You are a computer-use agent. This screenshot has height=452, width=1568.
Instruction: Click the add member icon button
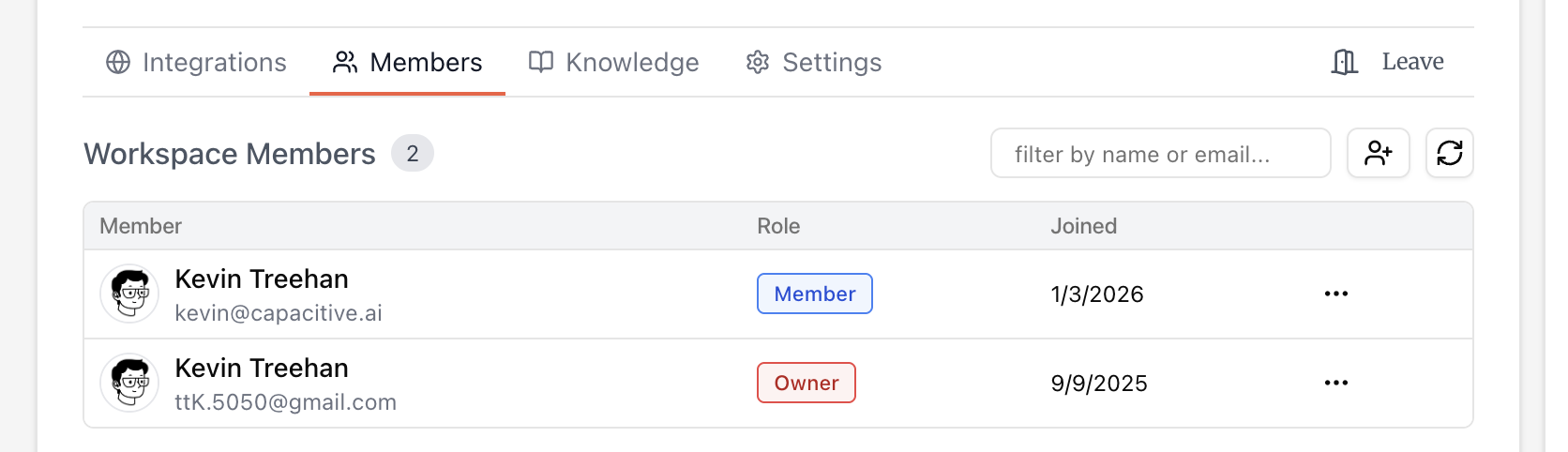pyautogui.click(x=1378, y=153)
